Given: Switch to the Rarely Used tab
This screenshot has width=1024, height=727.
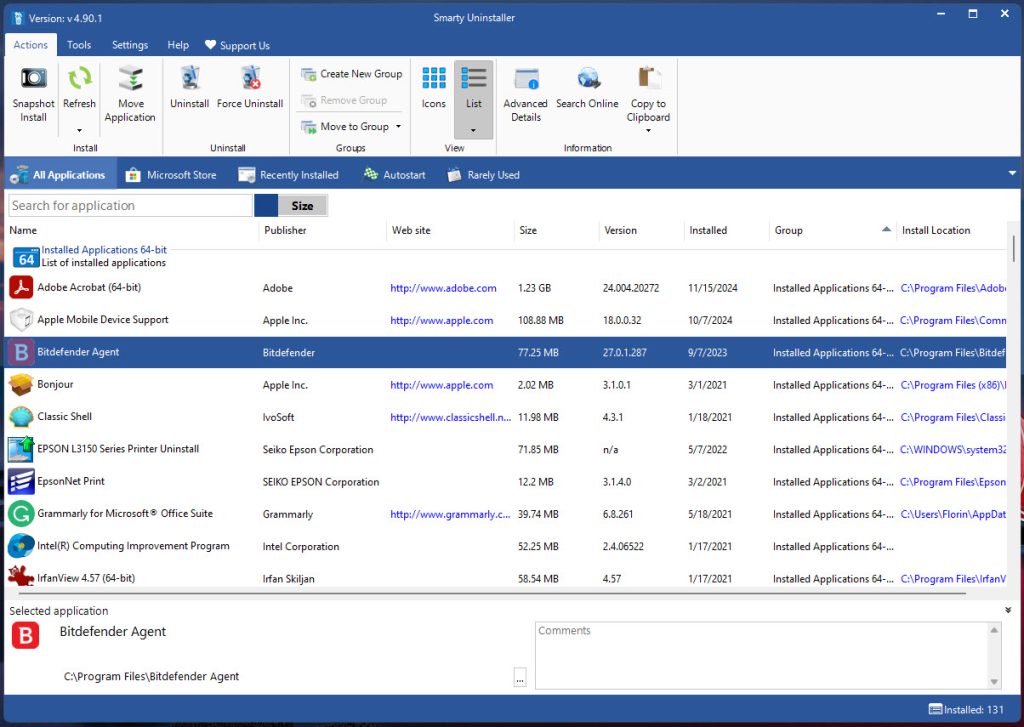Looking at the screenshot, I should point(484,174).
